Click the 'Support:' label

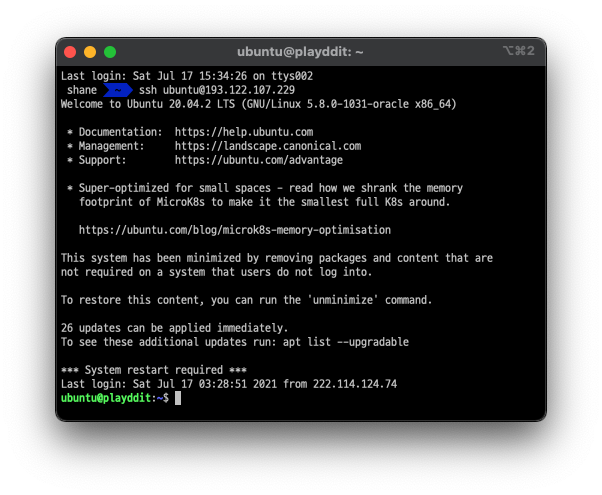(x=102, y=160)
